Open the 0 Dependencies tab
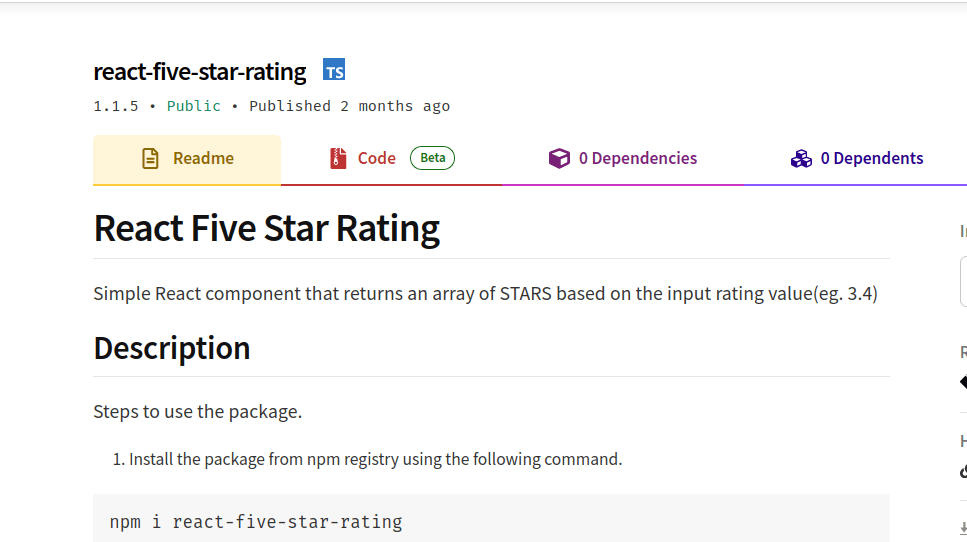This screenshot has width=967, height=542. (x=637, y=158)
